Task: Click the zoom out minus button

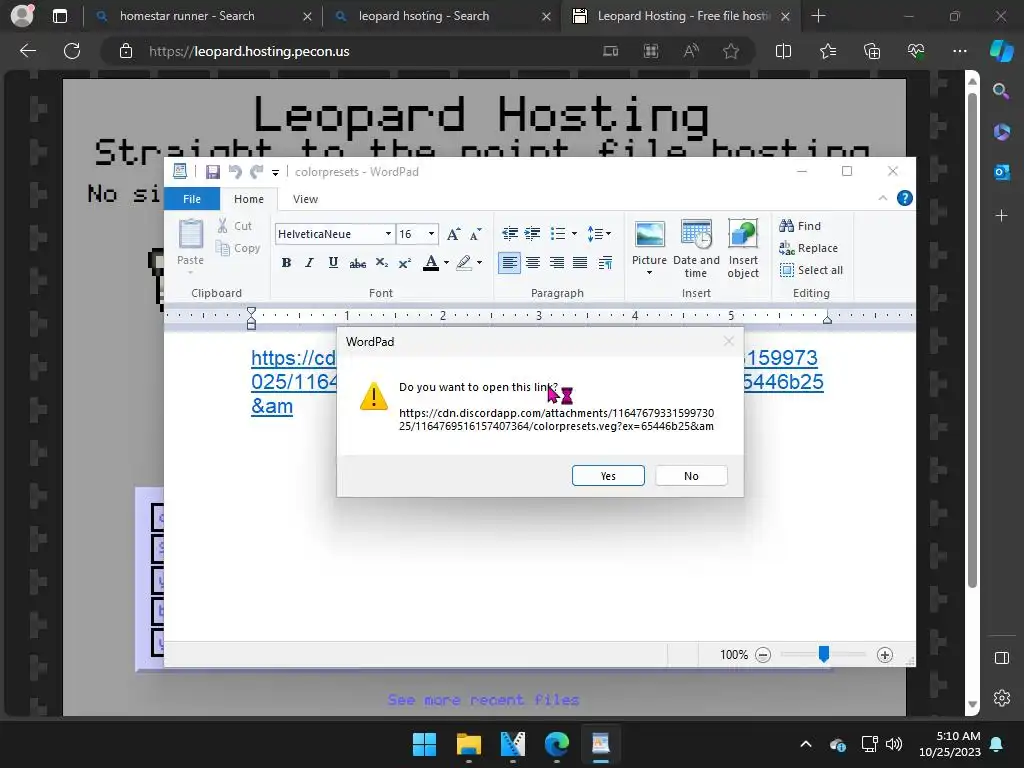Action: (763, 654)
